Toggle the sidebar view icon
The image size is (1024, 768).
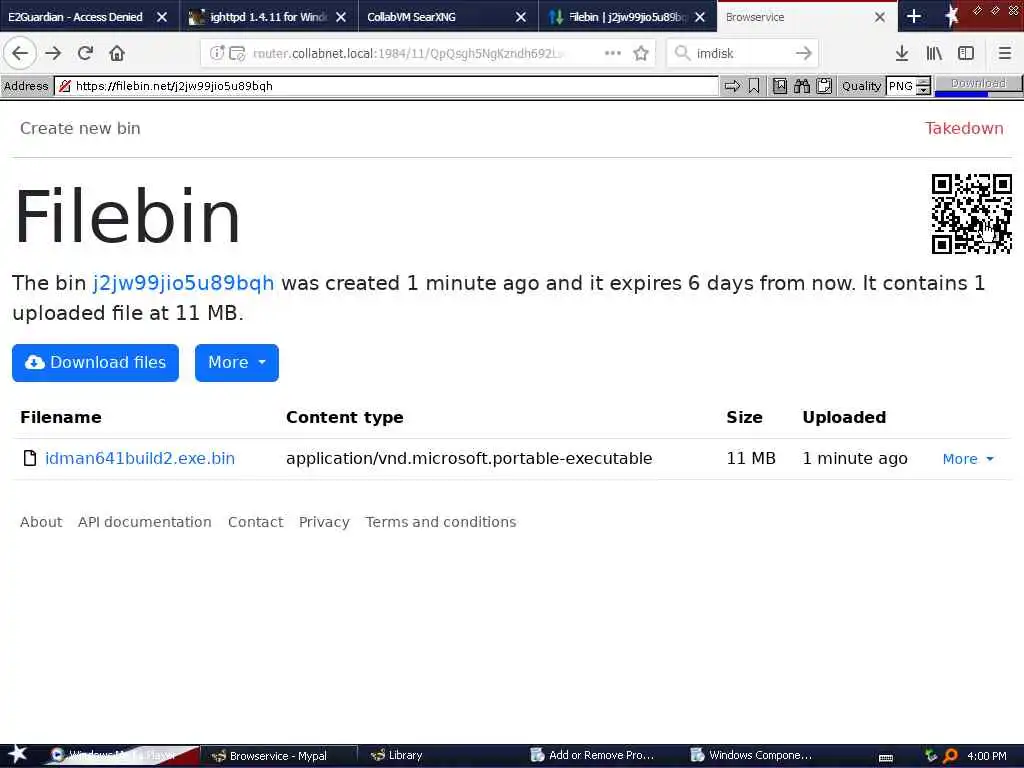pyautogui.click(x=966, y=53)
